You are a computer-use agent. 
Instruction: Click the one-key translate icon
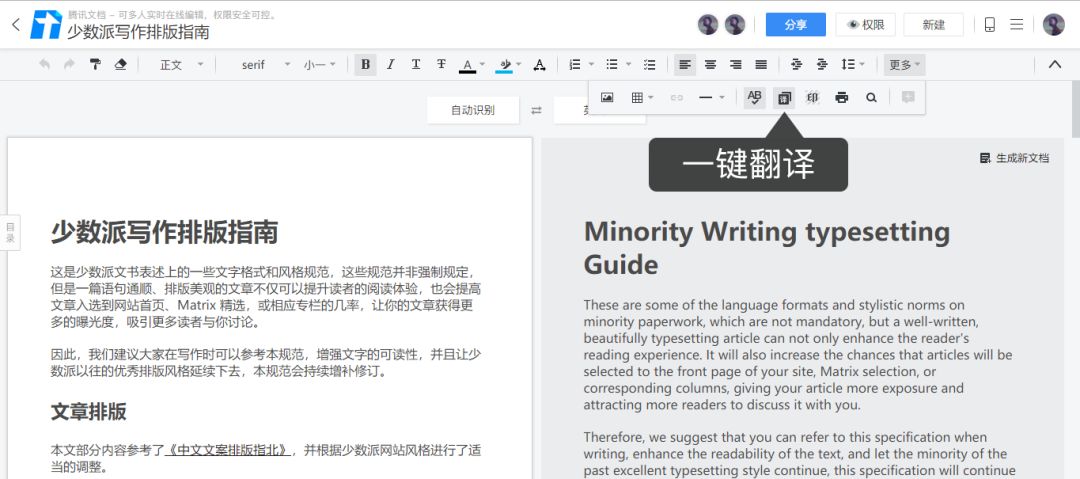[784, 98]
